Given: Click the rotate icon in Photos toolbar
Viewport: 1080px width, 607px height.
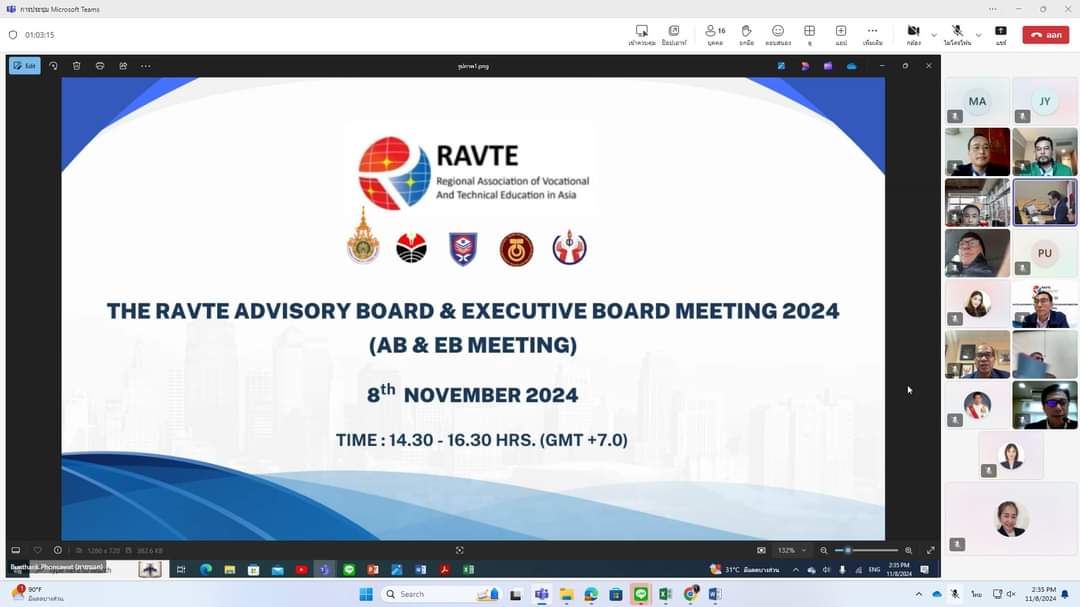Looking at the screenshot, I should (x=54, y=66).
